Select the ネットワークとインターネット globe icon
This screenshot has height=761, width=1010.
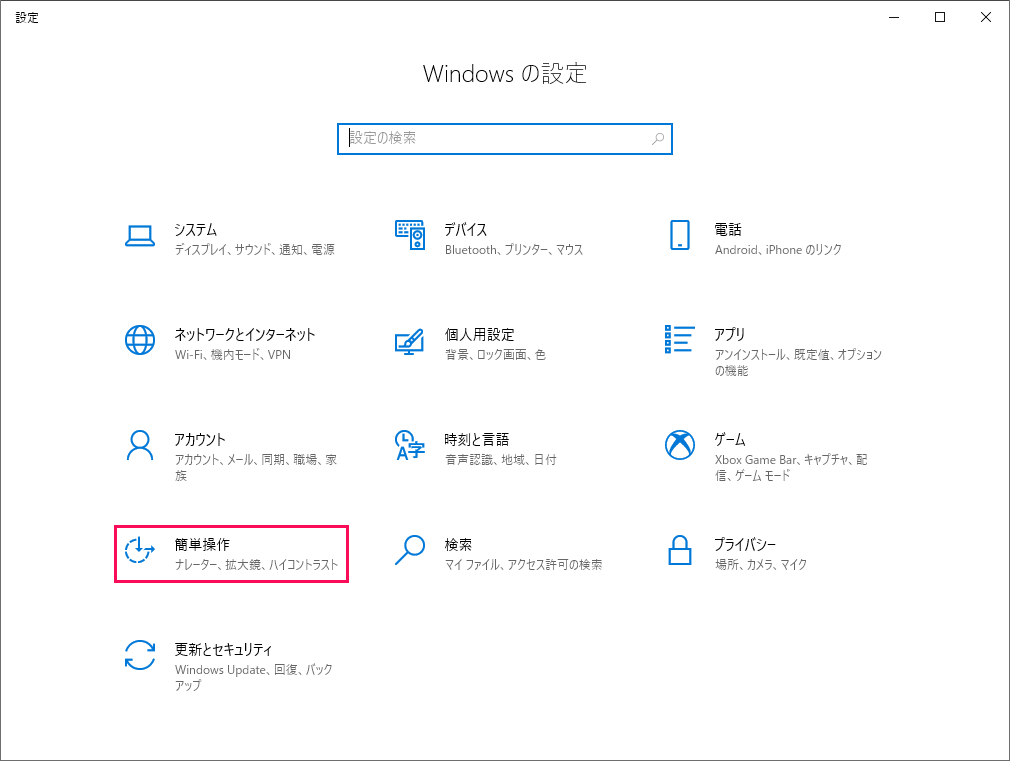pos(140,340)
